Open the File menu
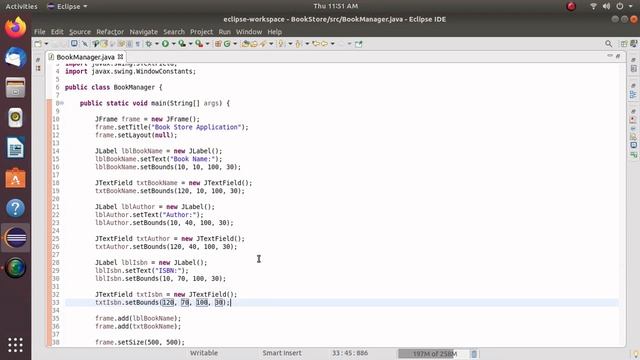This screenshot has width=640, height=360. [x=40, y=32]
